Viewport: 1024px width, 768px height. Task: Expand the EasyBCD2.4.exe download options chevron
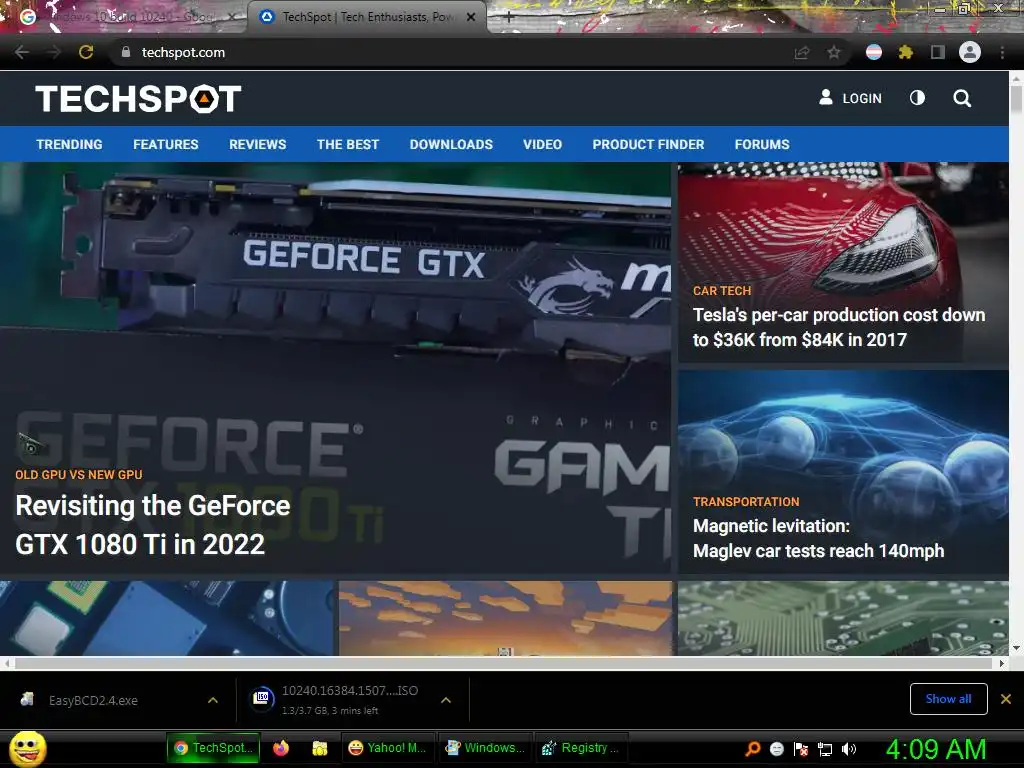213,700
